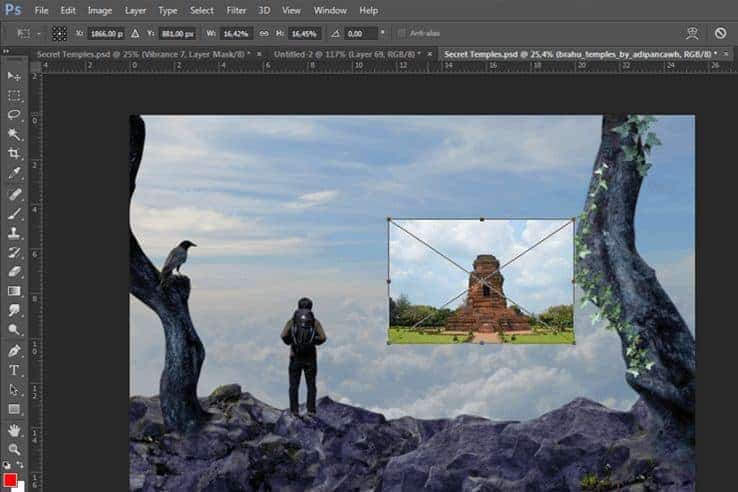
Task: Toggle maintain aspect ratio link
Action: tap(264, 33)
